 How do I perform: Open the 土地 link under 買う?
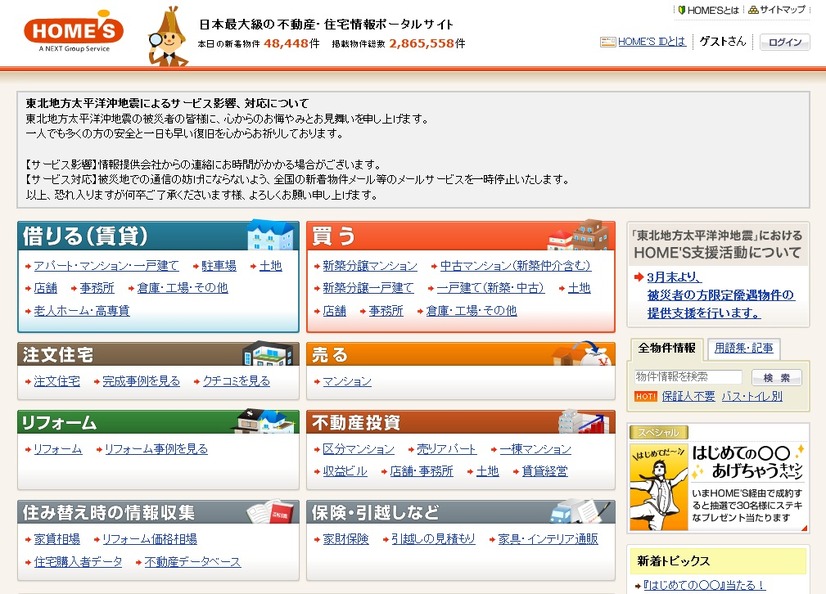click(579, 288)
